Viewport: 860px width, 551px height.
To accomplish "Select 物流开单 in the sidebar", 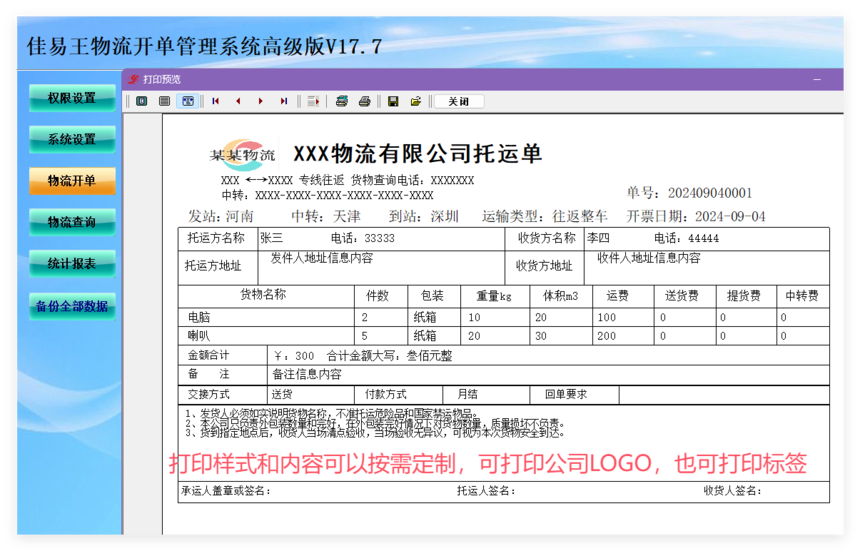I will point(72,181).
